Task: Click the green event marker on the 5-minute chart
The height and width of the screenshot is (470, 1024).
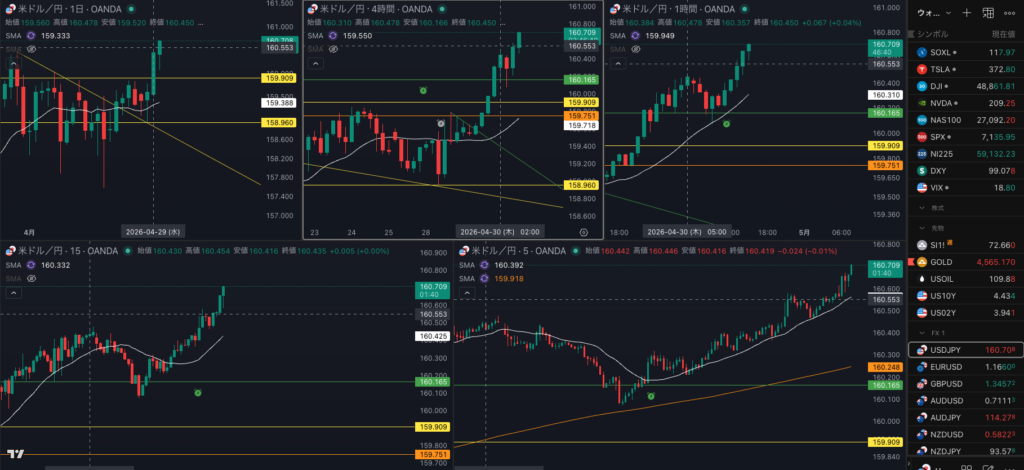Action: pyautogui.click(x=651, y=397)
